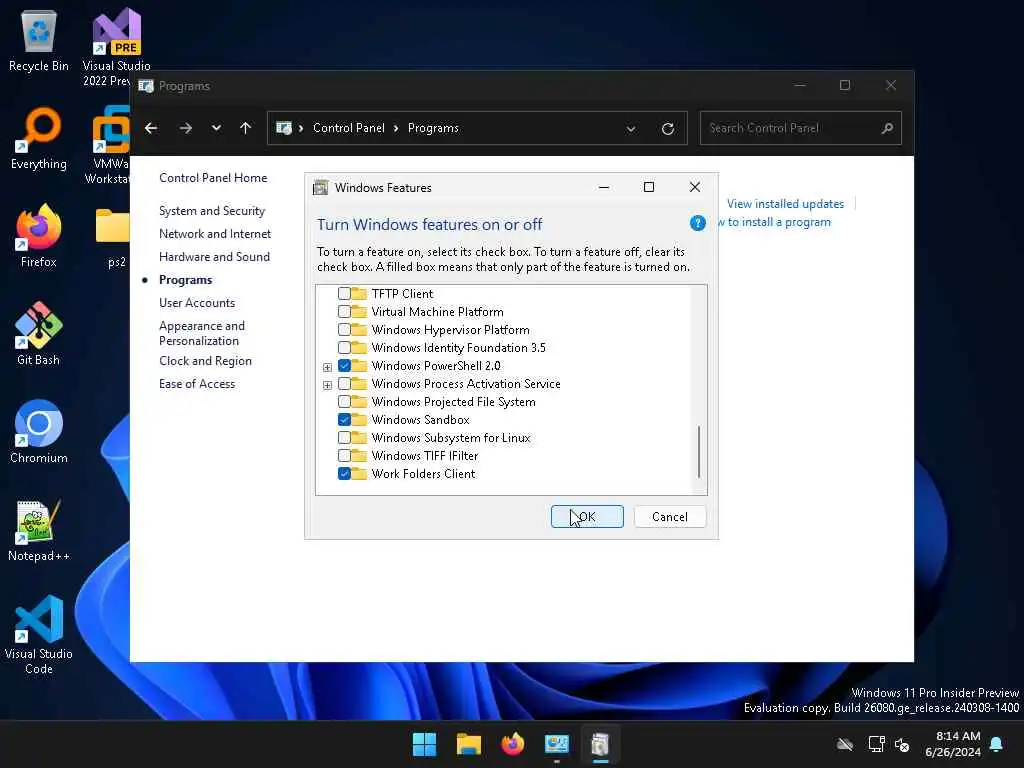Click OK in Windows Features dialog
Image resolution: width=1024 pixels, height=768 pixels.
[586, 517]
